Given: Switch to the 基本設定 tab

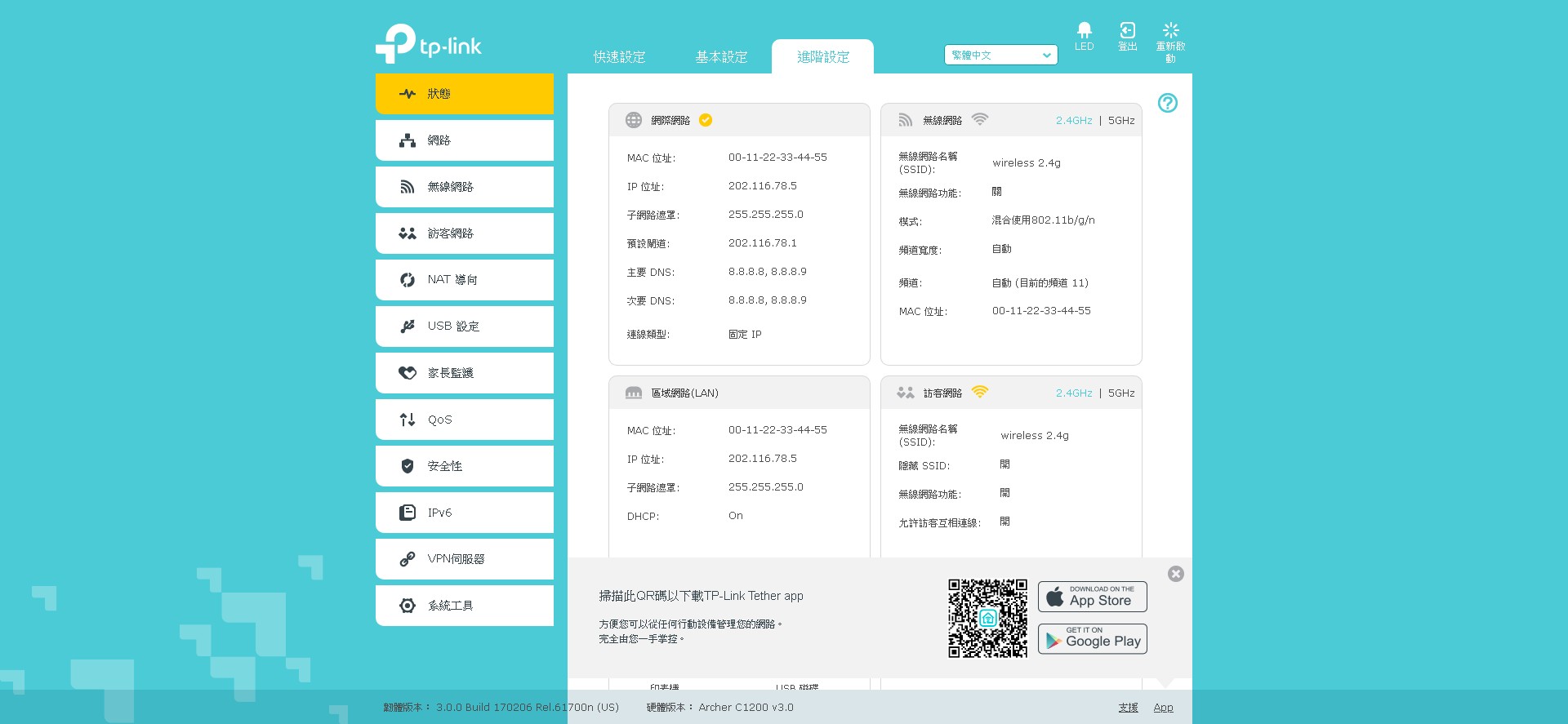Looking at the screenshot, I should tap(721, 57).
